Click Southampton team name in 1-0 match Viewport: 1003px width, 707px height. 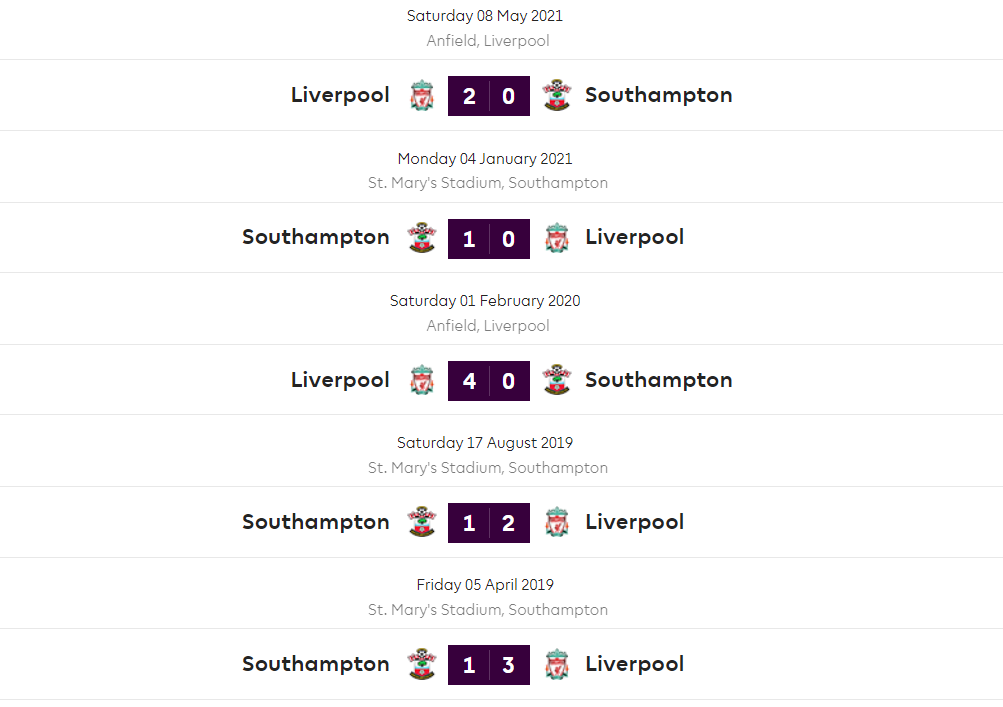click(x=316, y=237)
